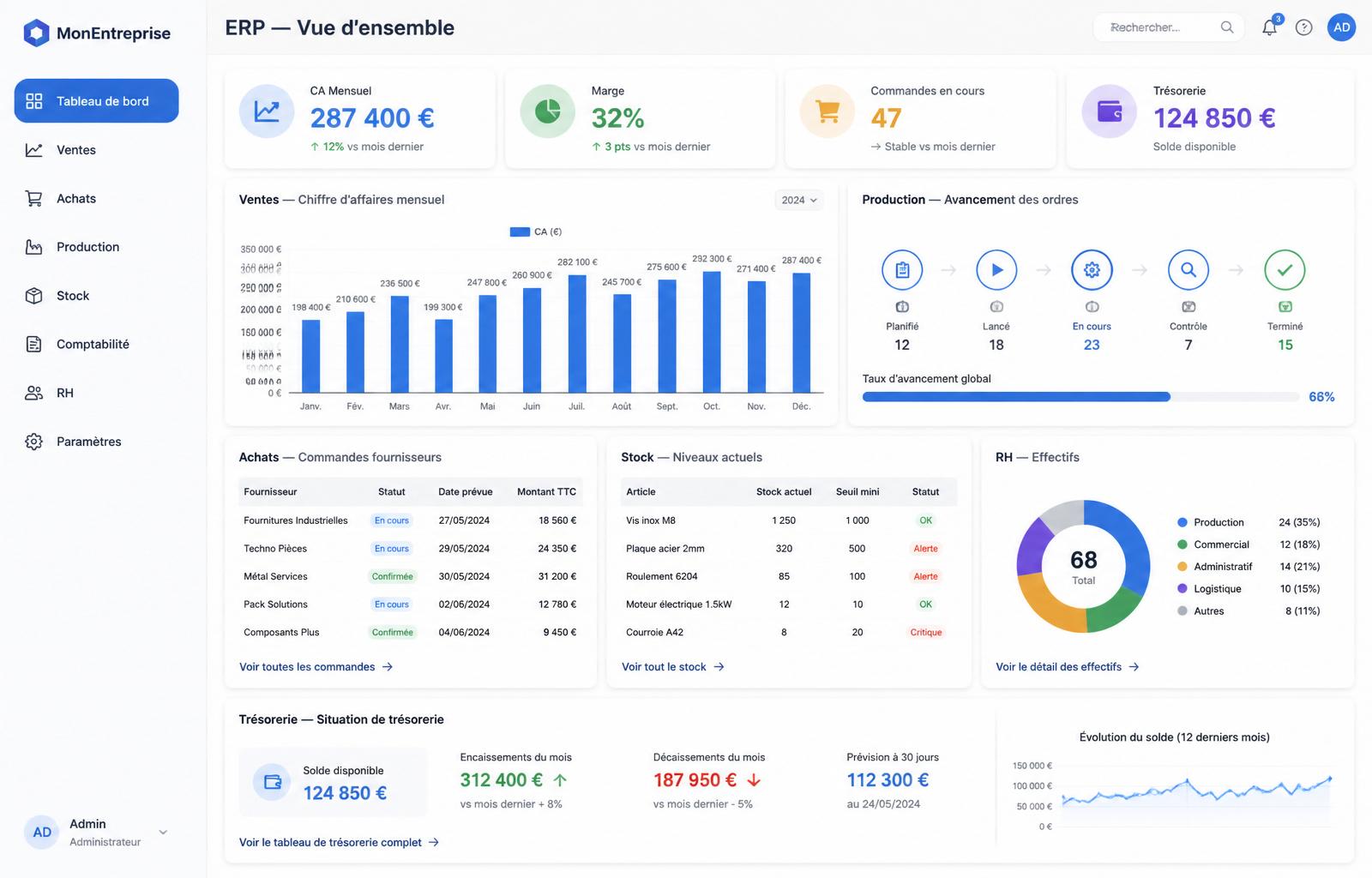Click the Taux d'avancement global progress bar

(1080, 397)
